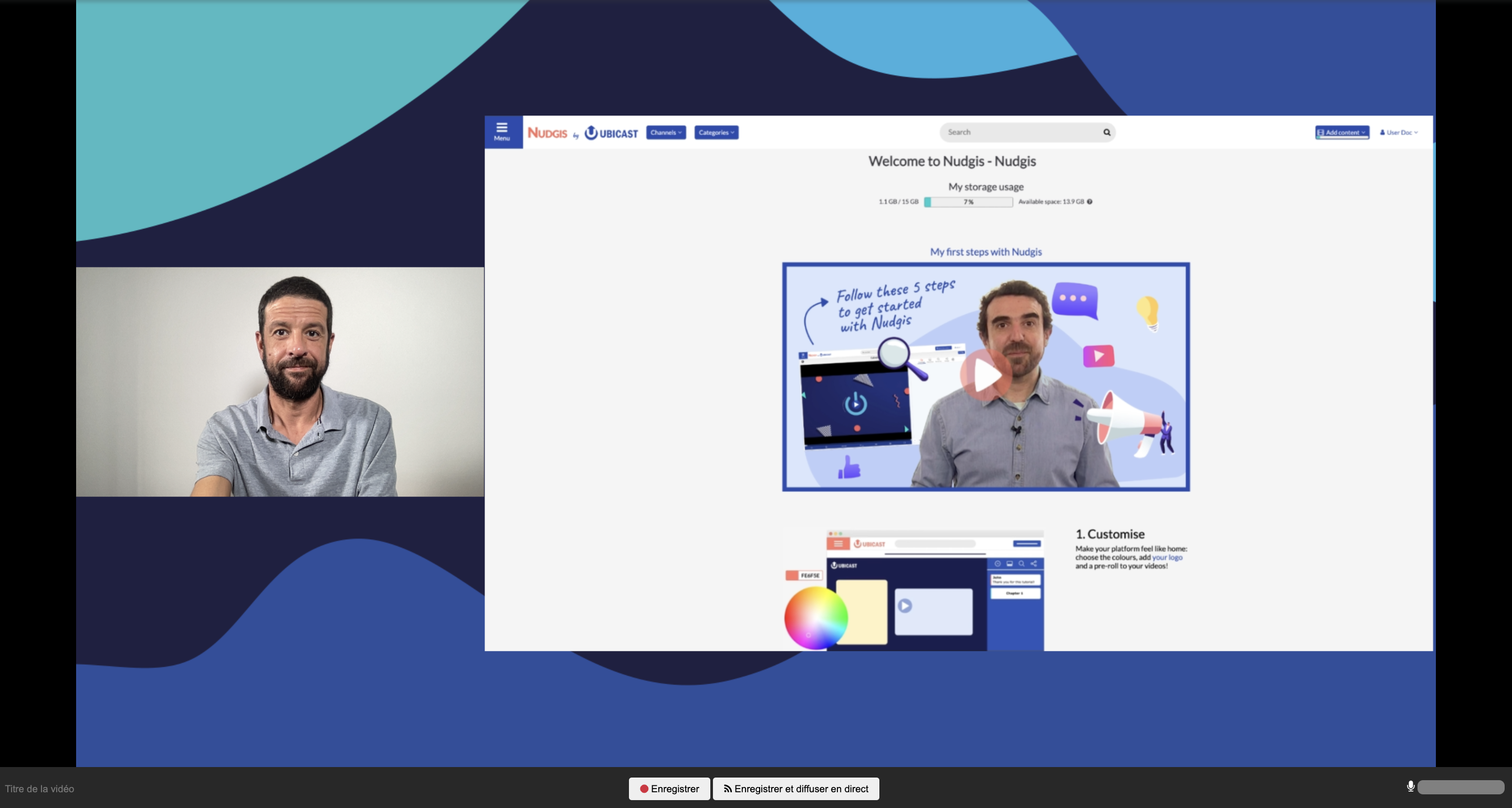The width and height of the screenshot is (1512, 808).
Task: Toggle the microphone icon
Action: [1411, 786]
